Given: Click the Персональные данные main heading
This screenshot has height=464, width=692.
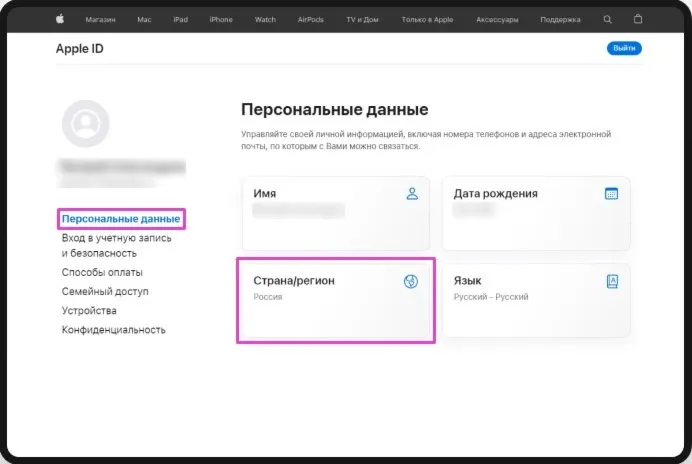Looking at the screenshot, I should 335,109.
